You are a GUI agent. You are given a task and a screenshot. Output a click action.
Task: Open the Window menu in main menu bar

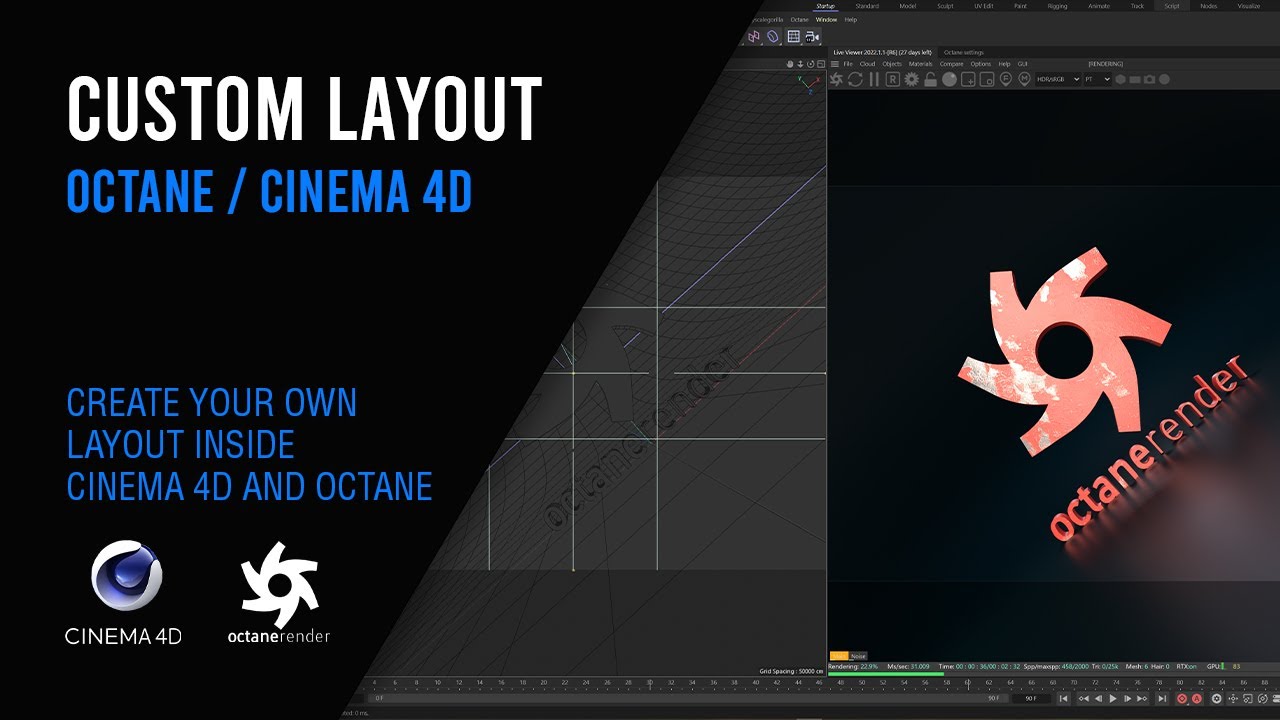(826, 19)
